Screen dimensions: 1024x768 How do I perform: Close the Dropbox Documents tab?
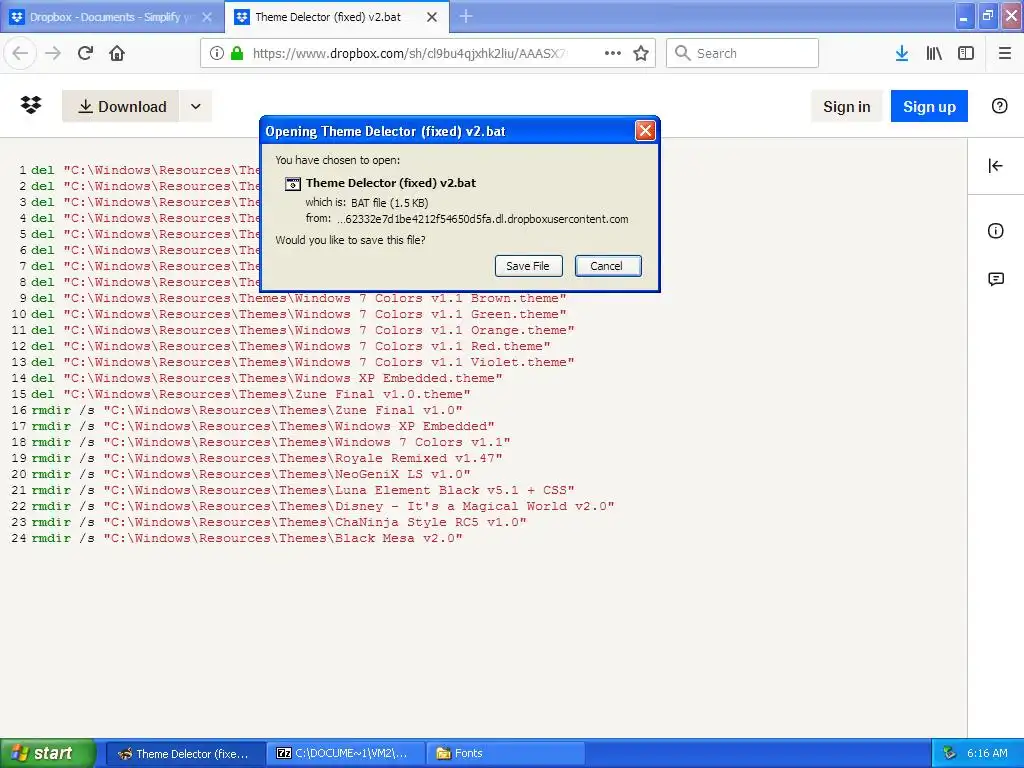click(207, 17)
